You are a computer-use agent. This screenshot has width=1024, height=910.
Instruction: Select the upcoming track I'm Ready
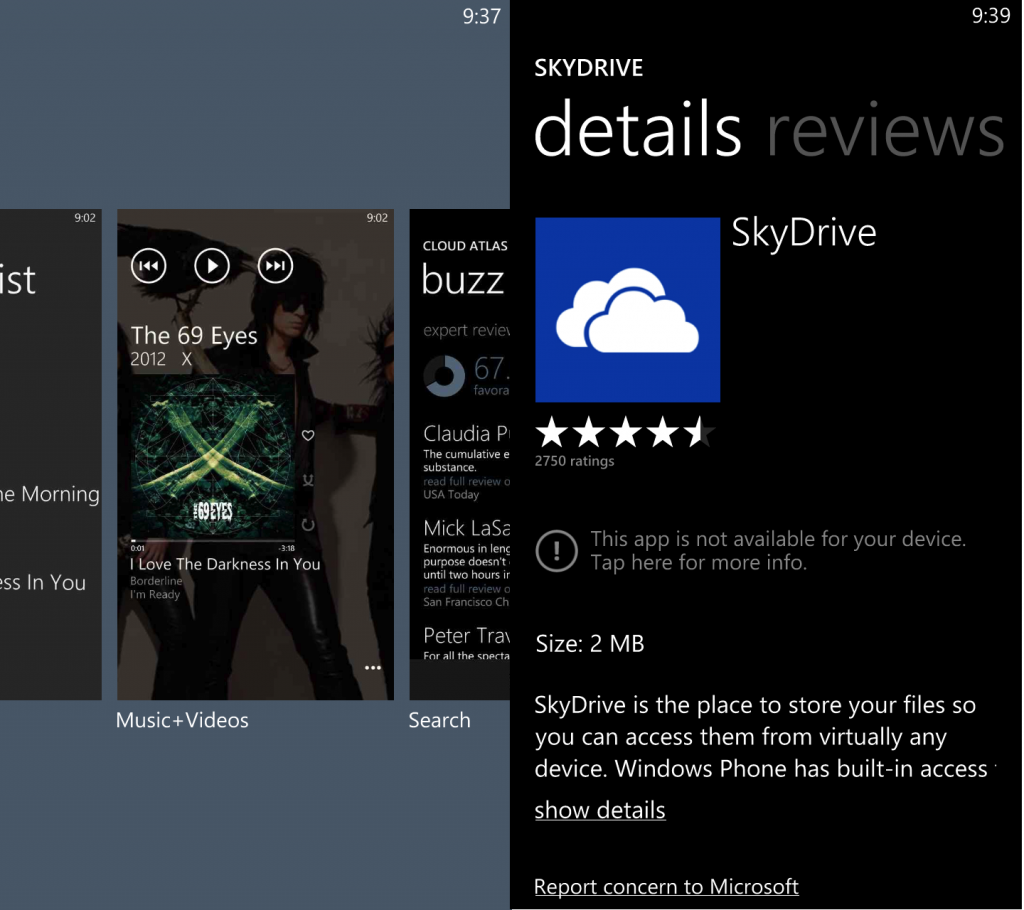pyautogui.click(x=155, y=594)
